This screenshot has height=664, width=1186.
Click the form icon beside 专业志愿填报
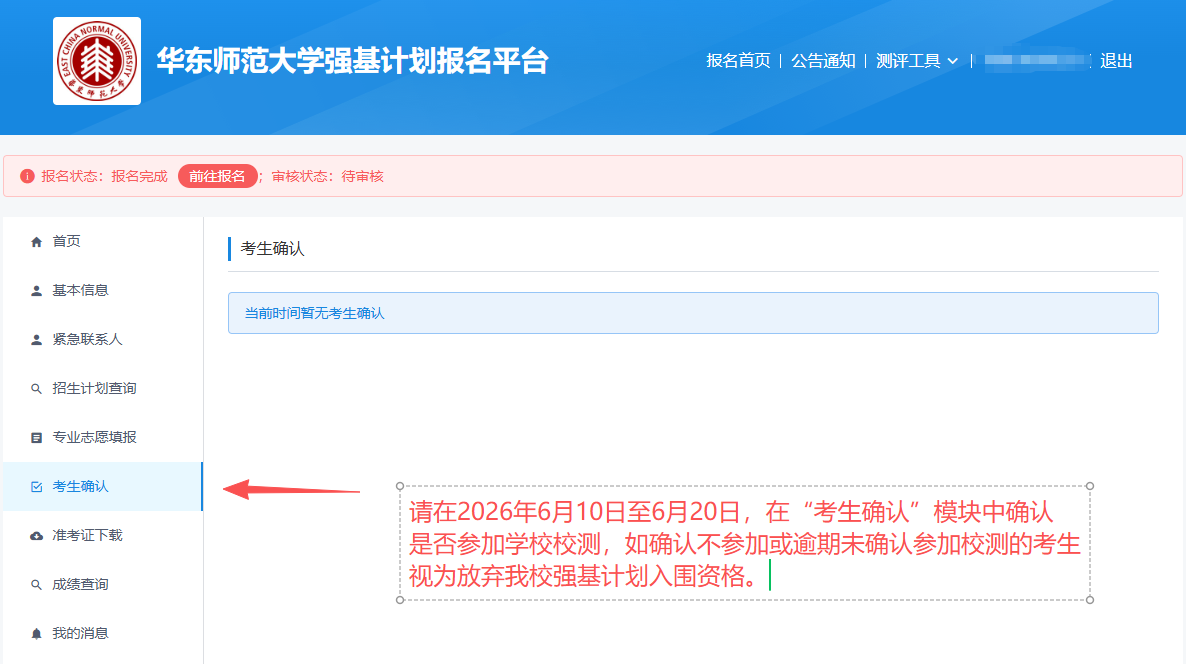pyautogui.click(x=37, y=438)
